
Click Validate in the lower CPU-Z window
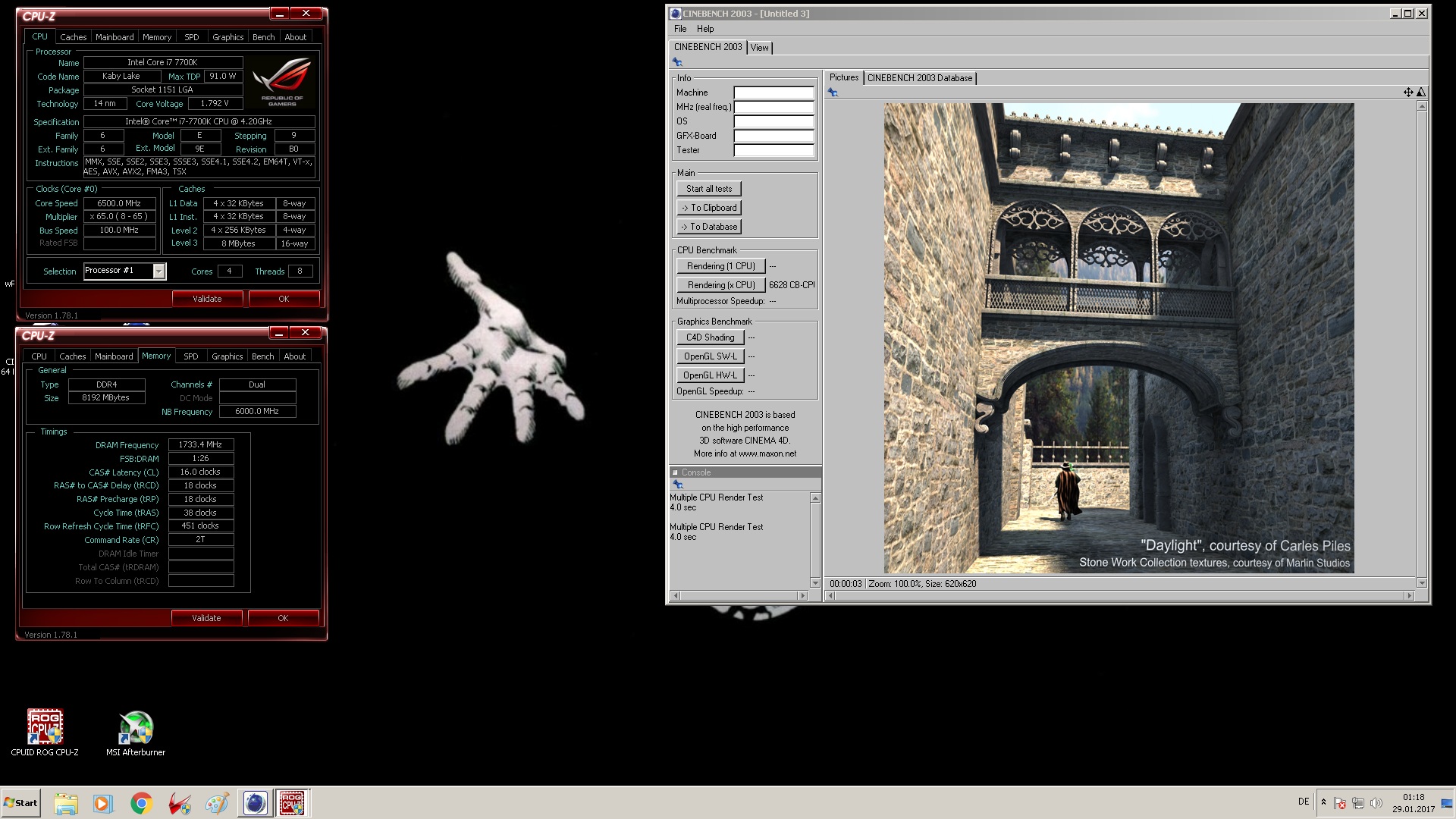(206, 618)
